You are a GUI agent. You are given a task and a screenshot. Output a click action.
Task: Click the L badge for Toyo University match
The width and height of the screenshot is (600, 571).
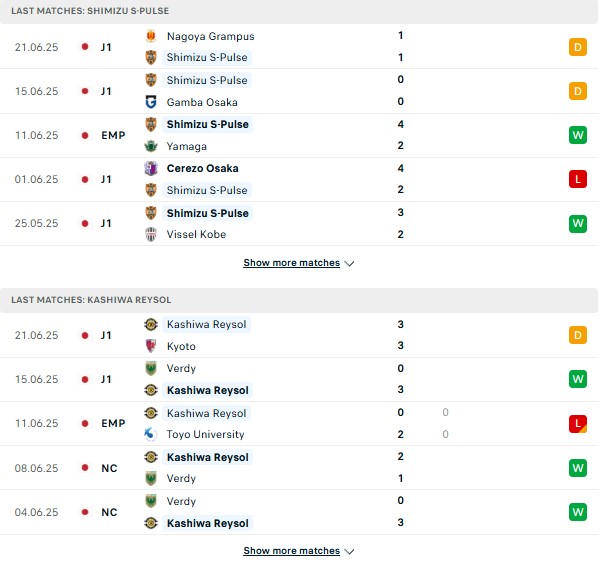(x=577, y=424)
